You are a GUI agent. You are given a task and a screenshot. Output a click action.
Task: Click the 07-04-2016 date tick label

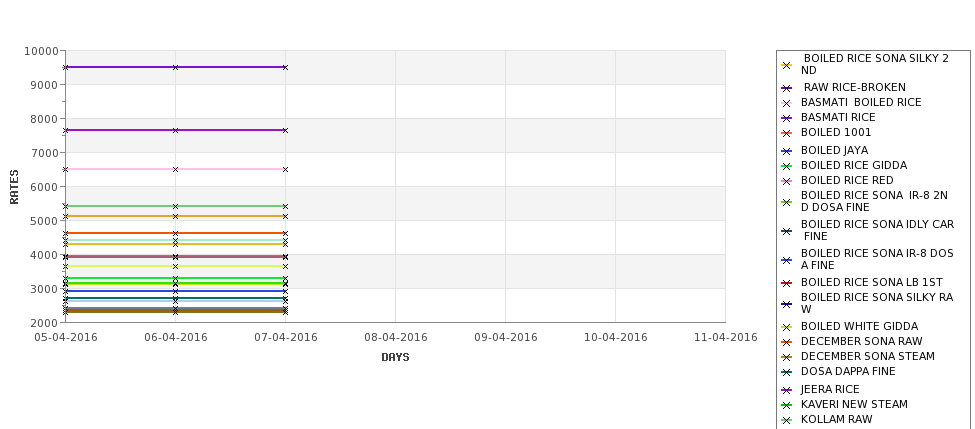point(285,338)
